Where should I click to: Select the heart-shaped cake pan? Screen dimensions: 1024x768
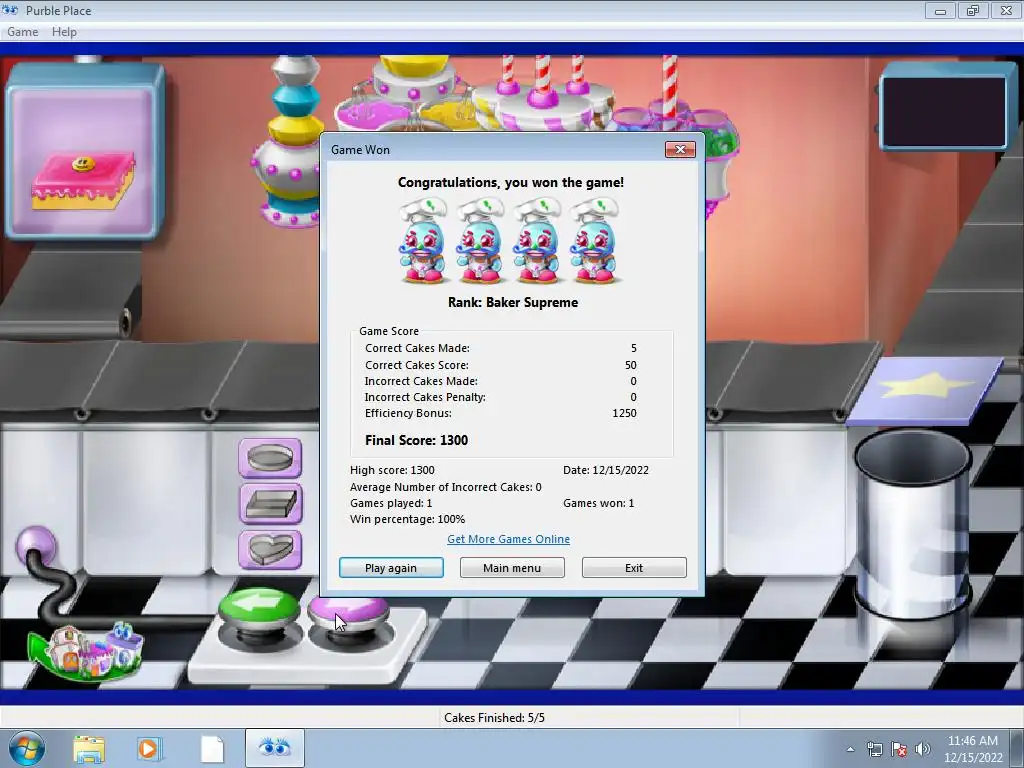click(270, 549)
